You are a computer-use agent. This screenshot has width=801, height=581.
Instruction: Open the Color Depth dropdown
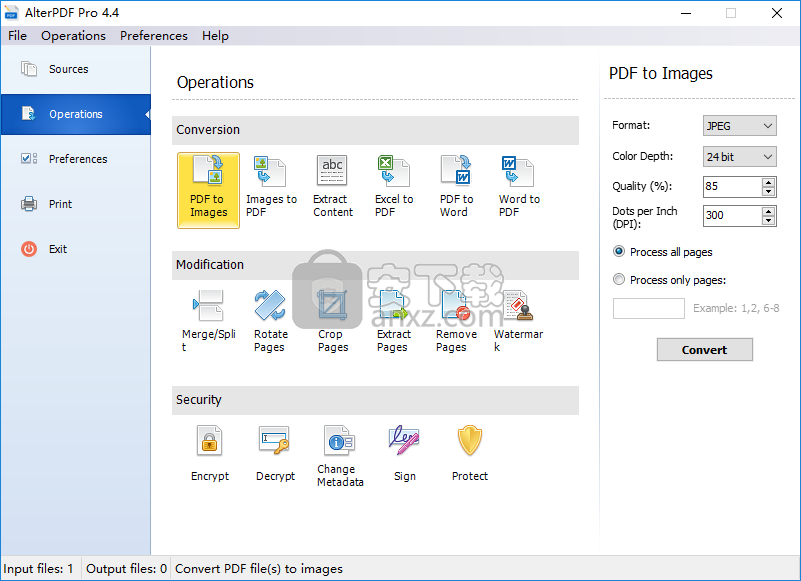point(739,156)
